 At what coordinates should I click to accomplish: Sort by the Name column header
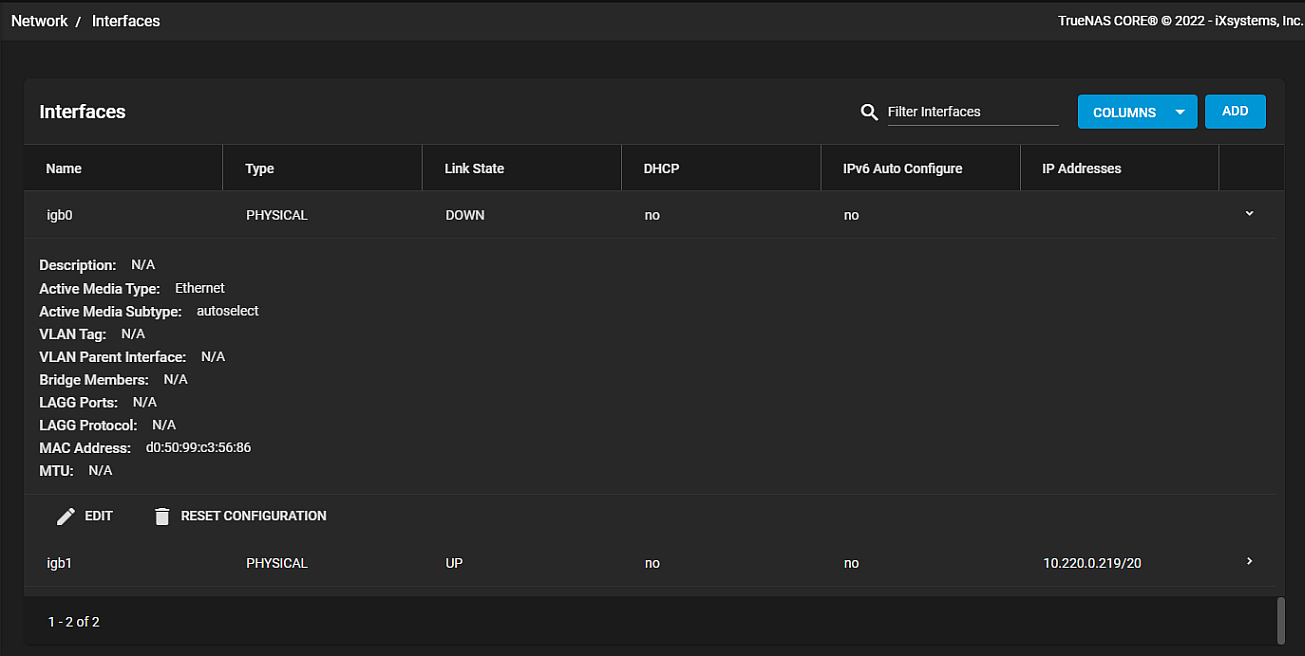64,168
